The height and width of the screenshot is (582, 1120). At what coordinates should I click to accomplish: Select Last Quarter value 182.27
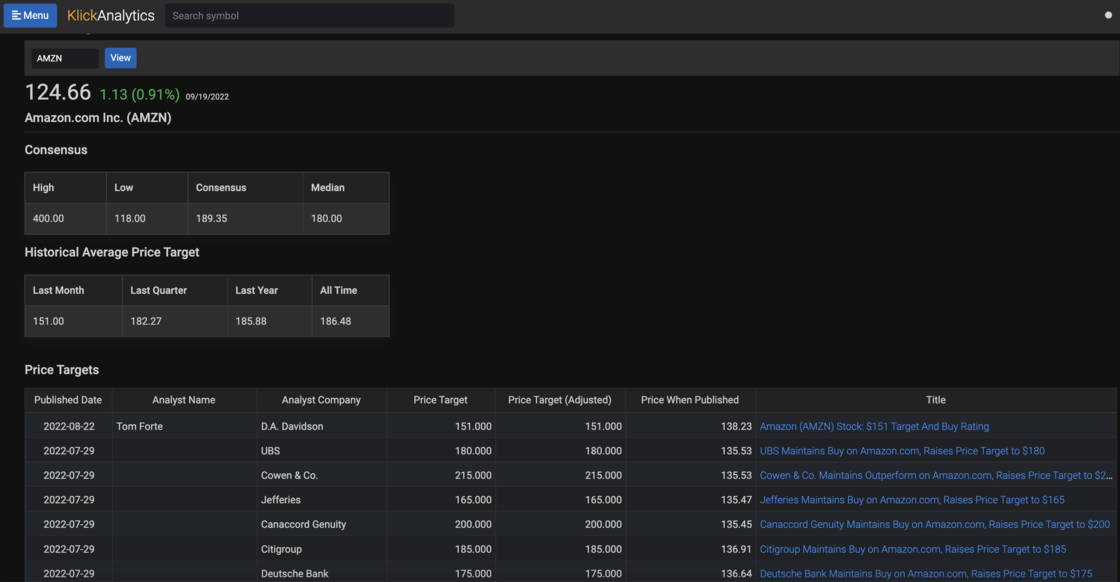point(146,321)
